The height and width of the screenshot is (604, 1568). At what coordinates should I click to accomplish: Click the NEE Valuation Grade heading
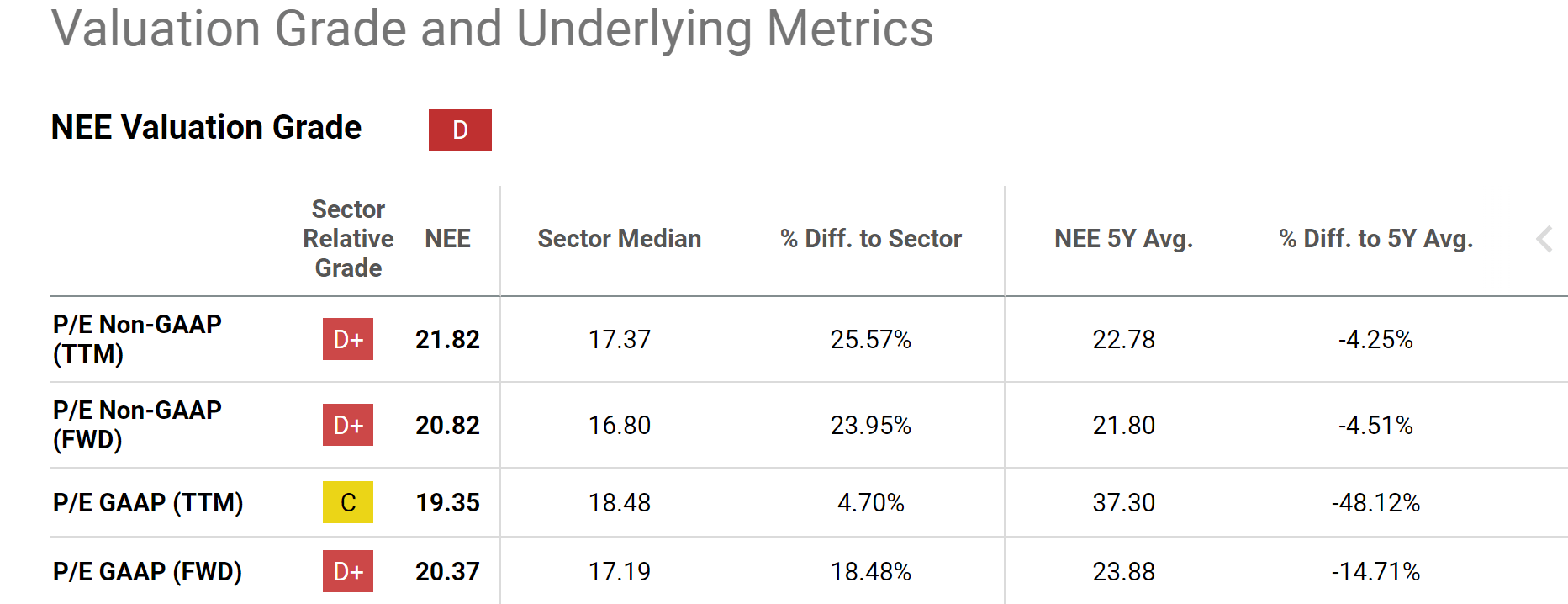click(206, 128)
